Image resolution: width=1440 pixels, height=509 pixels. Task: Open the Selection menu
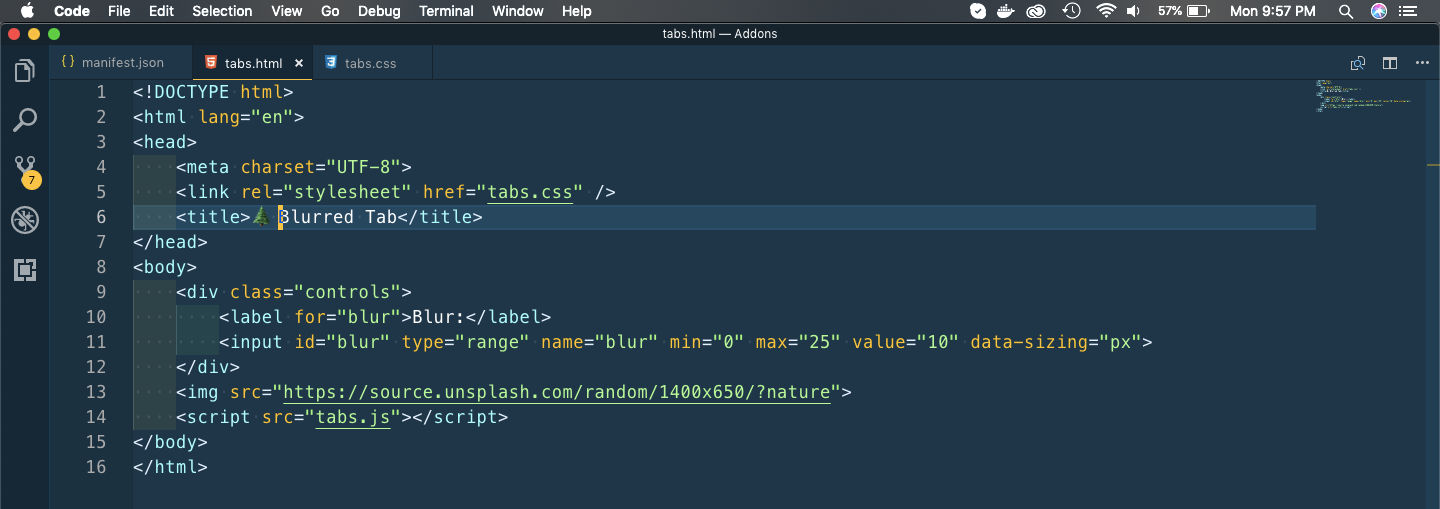tap(222, 11)
